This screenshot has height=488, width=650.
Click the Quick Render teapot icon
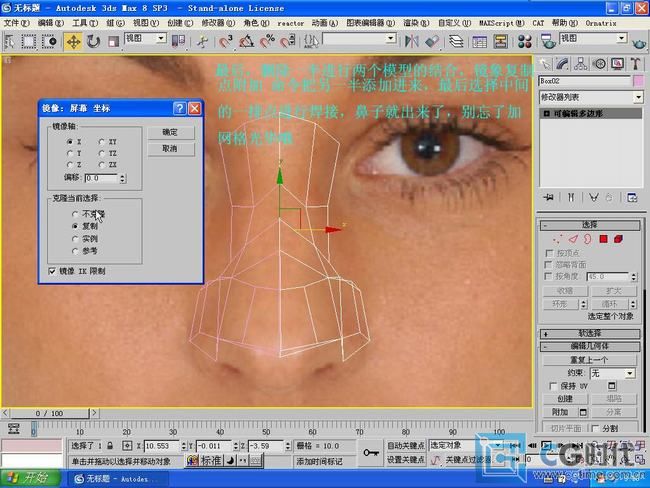click(x=639, y=42)
